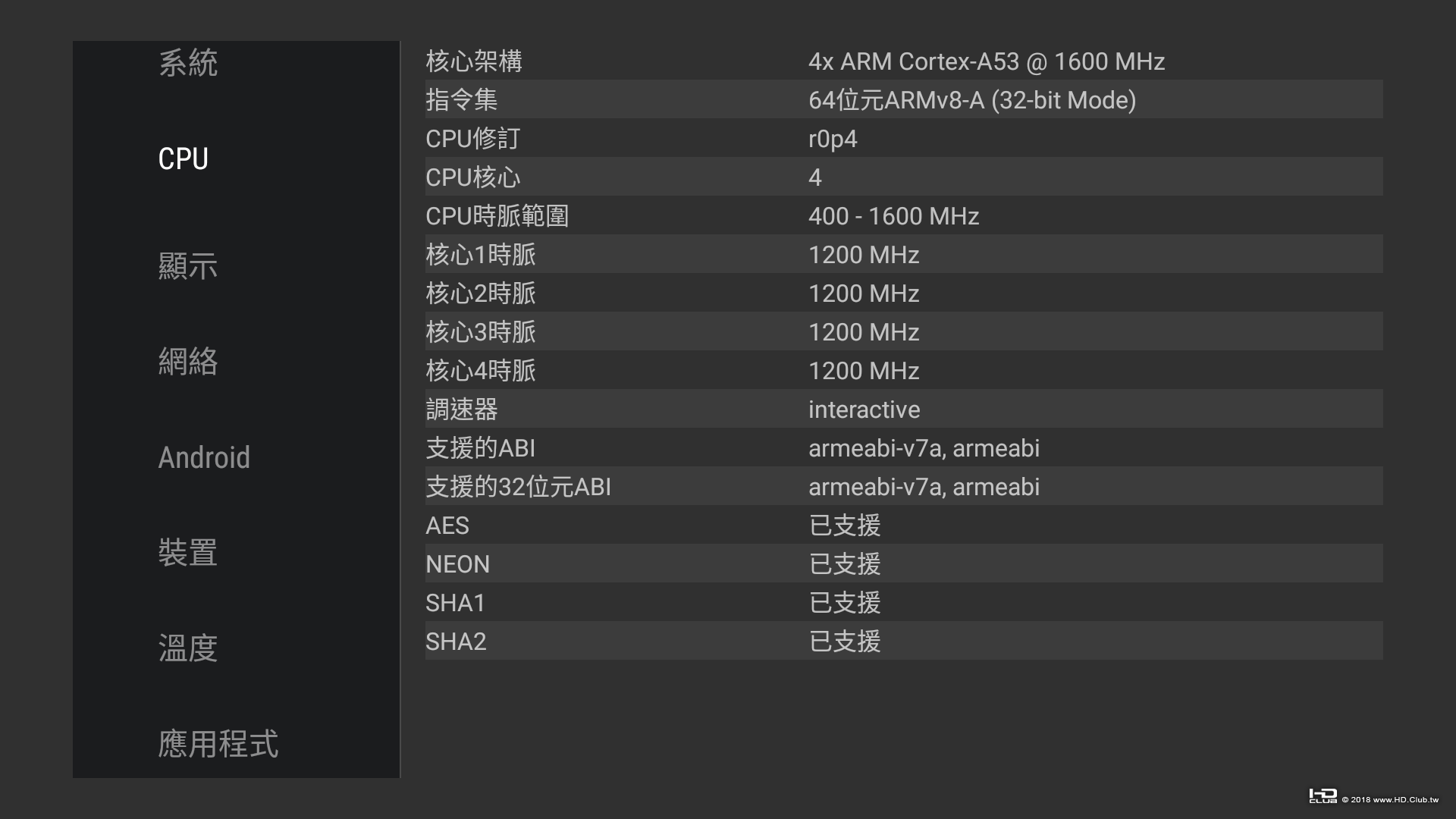1456x819 pixels.
Task: Select the 溫度 sidebar item
Action: point(188,648)
